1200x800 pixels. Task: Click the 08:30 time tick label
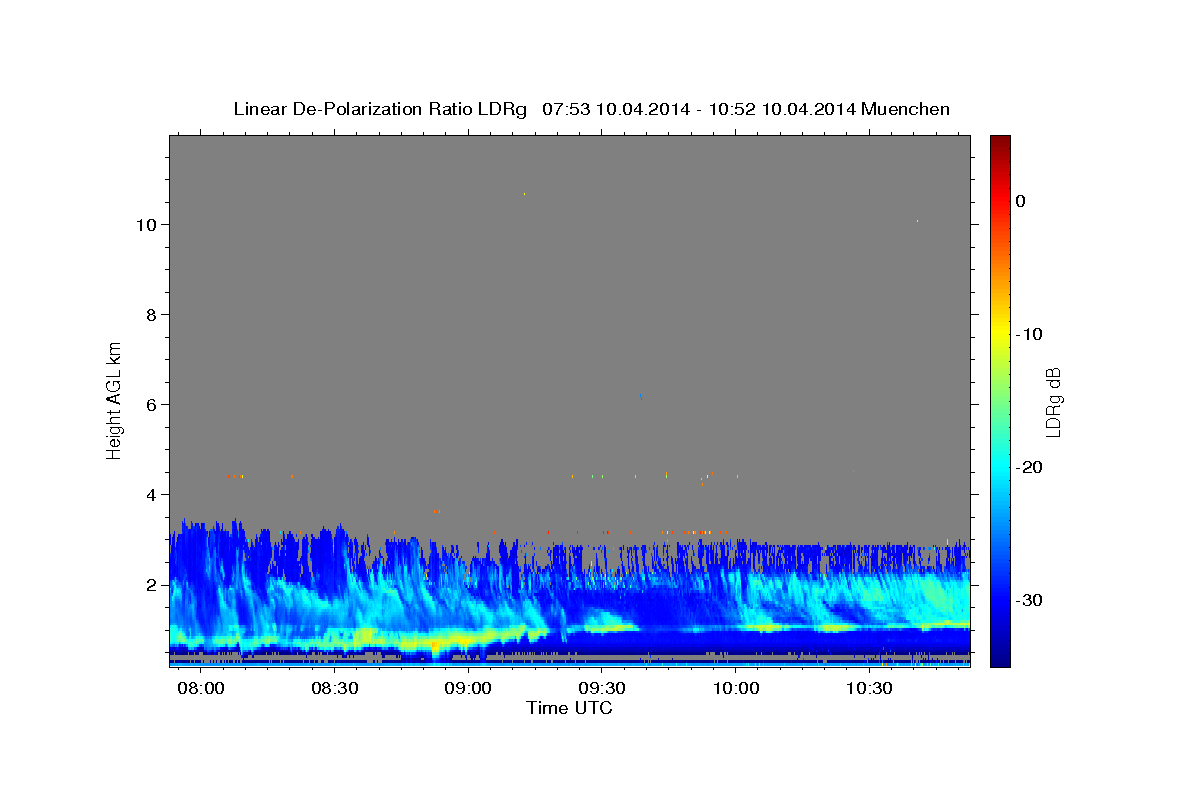coord(335,689)
